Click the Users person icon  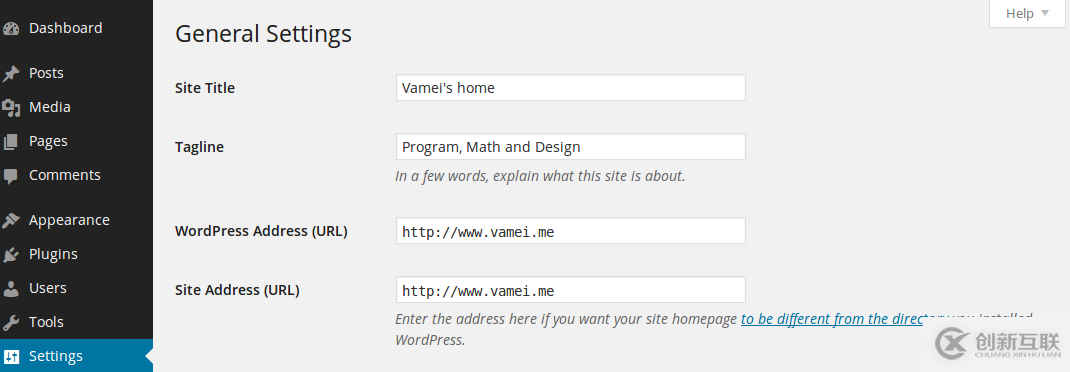(x=11, y=289)
